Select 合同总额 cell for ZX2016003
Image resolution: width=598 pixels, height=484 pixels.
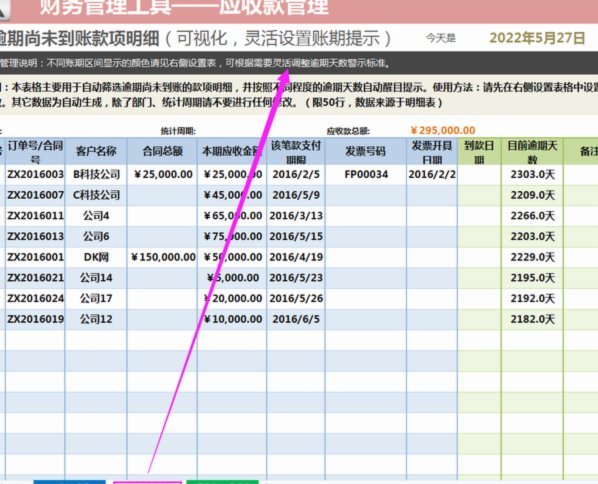pos(162,175)
